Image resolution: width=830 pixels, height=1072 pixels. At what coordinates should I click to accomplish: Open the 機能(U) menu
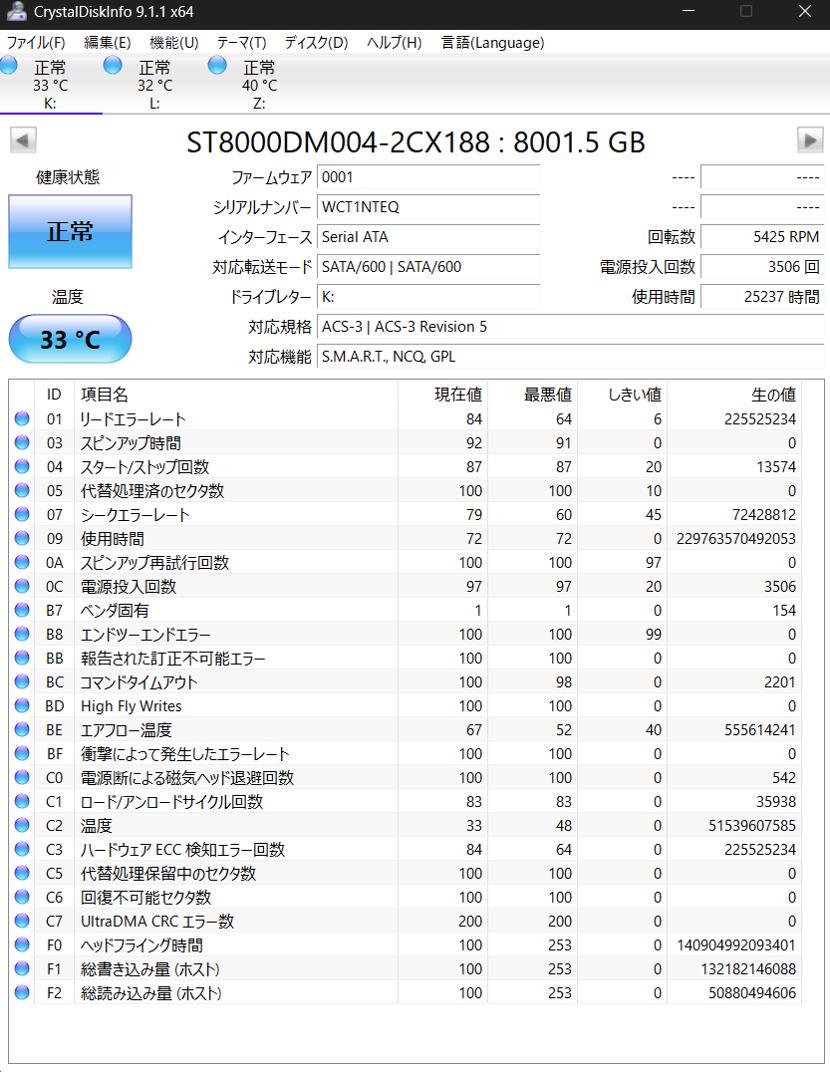[174, 42]
